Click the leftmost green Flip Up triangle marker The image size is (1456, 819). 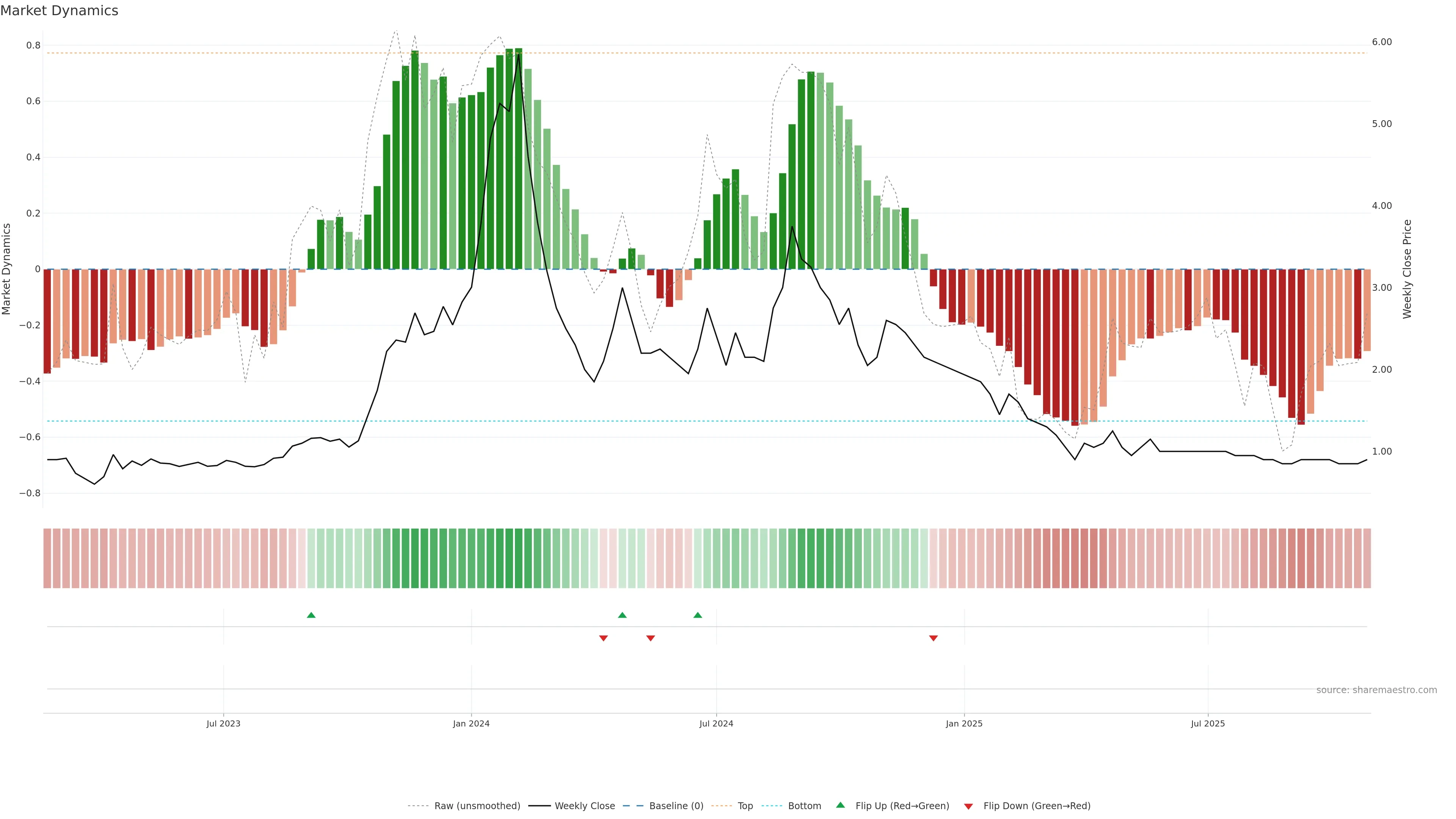coord(311,615)
